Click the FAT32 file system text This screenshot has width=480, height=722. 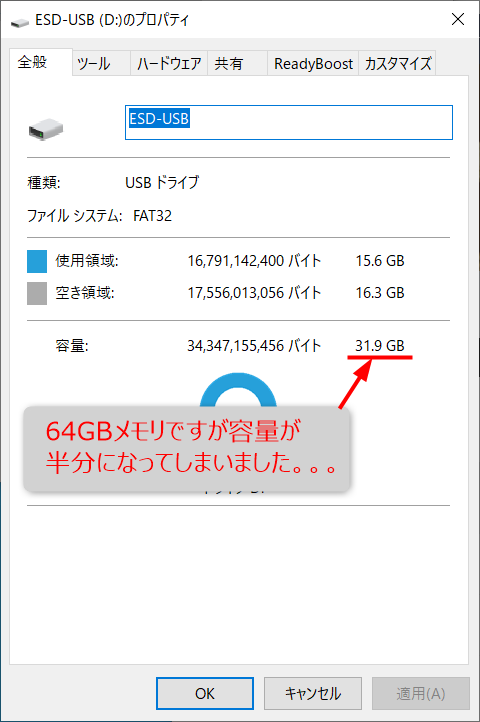point(152,215)
